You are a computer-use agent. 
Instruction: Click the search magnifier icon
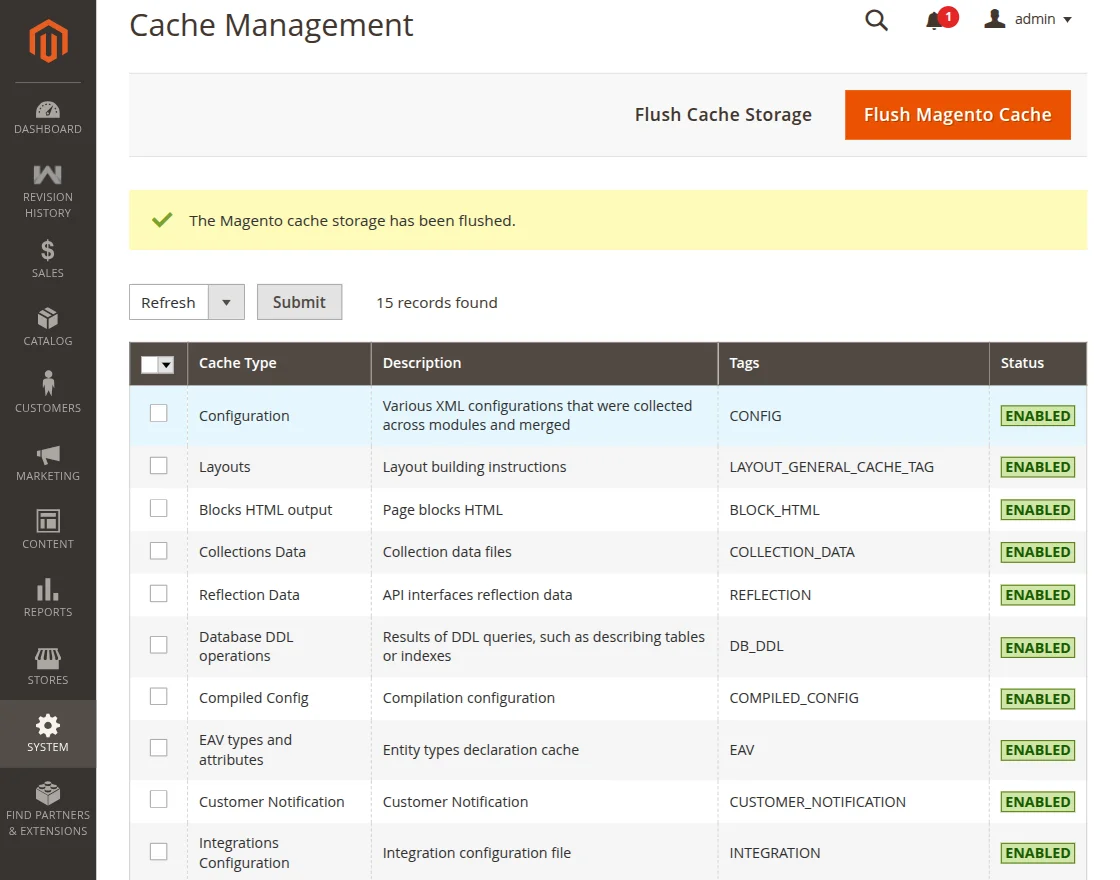point(876,20)
